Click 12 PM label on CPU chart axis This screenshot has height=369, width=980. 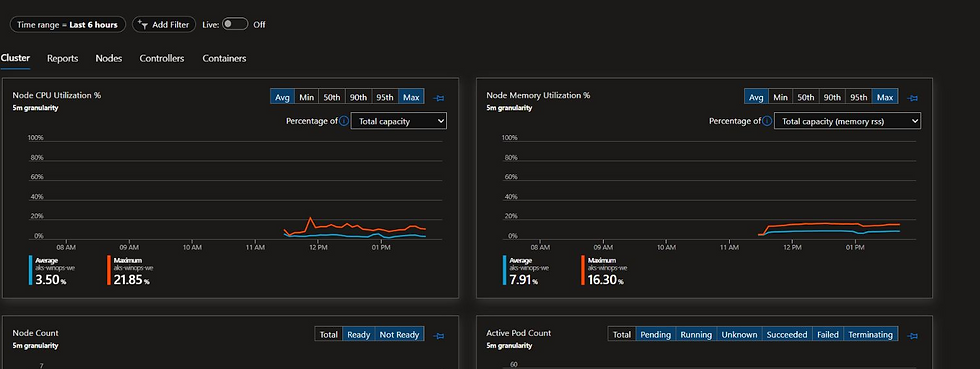[318, 248]
